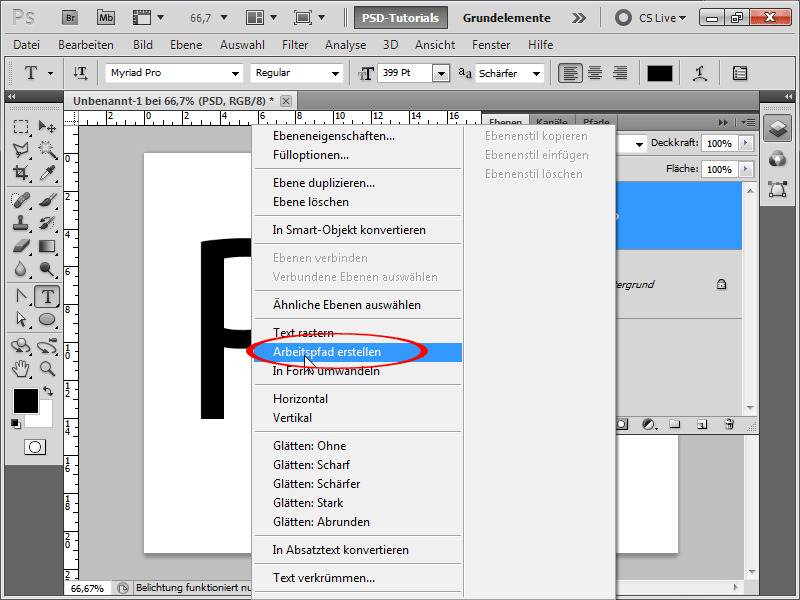Select the Hand tool

tap(21, 368)
